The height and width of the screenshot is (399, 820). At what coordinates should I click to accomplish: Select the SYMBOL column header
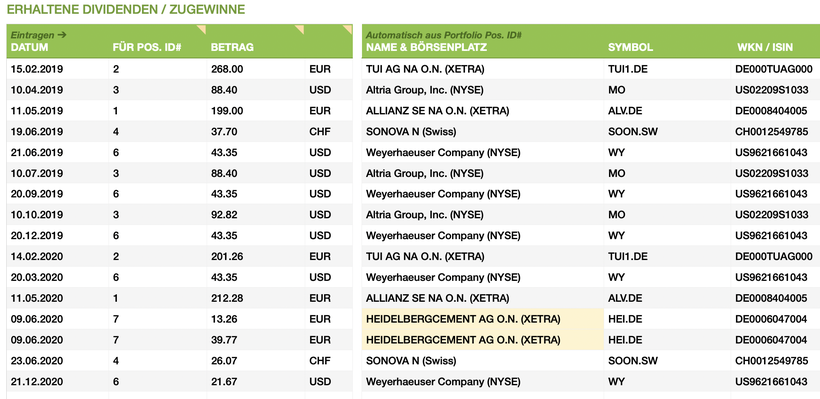(630, 47)
